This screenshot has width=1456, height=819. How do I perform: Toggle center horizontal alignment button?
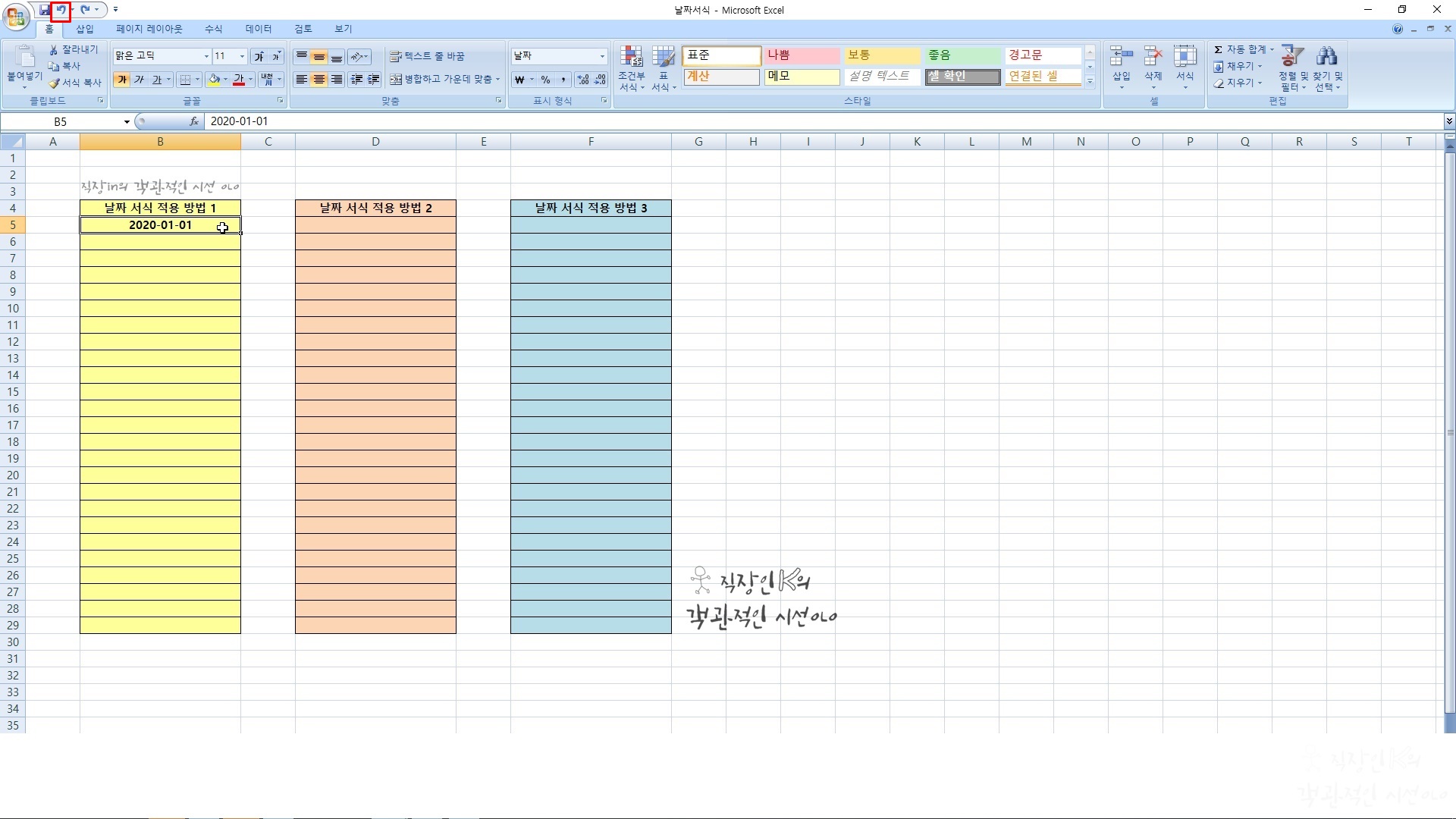[319, 80]
